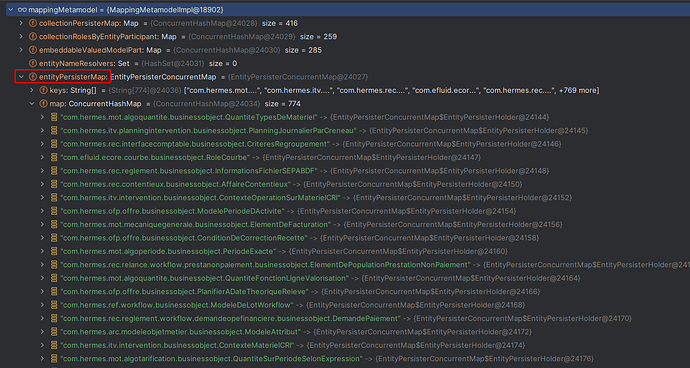
Task: Click entry icon of PlanningJournalierParCreneau row
Action: (x=54, y=131)
